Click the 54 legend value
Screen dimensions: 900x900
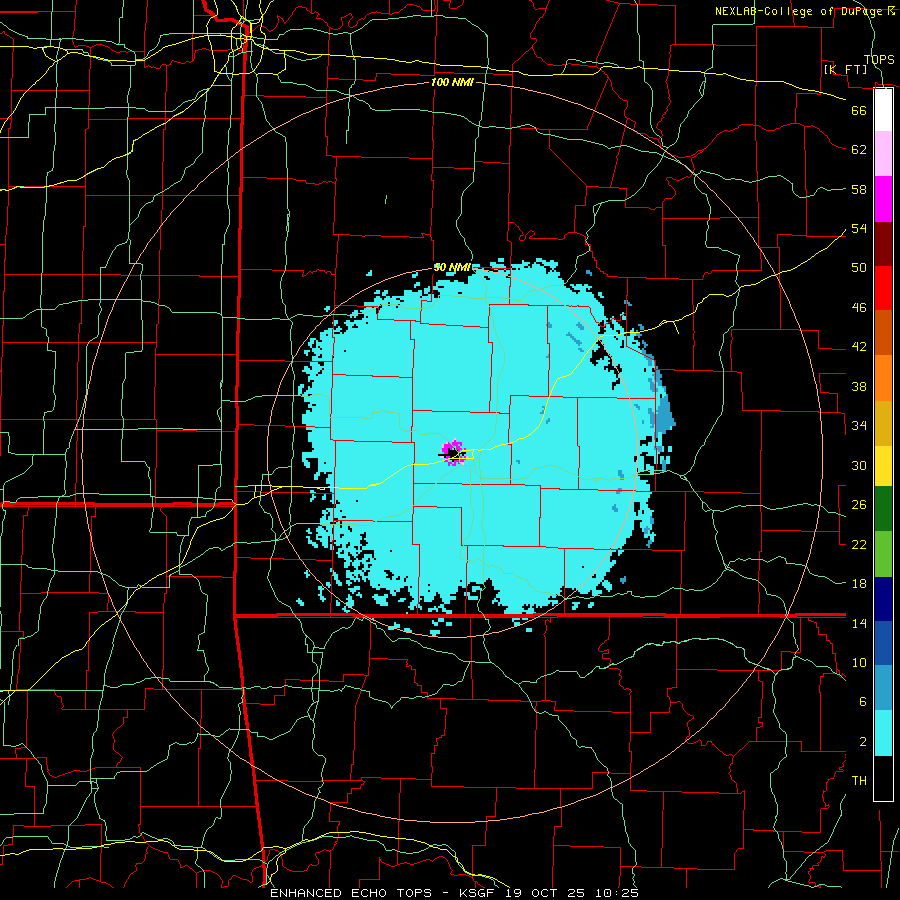[859, 228]
